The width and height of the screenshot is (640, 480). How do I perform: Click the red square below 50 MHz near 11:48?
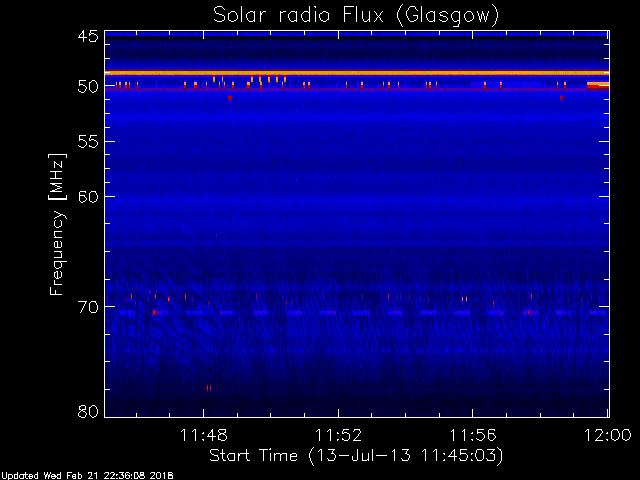click(x=230, y=98)
